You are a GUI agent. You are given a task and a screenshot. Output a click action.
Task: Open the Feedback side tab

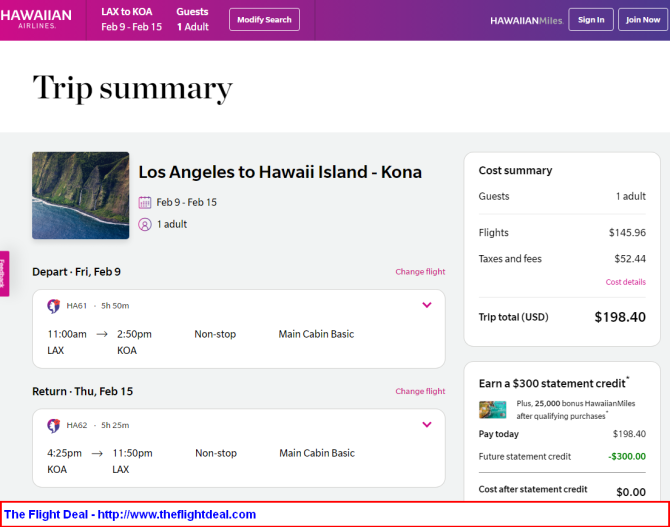pos(4,274)
